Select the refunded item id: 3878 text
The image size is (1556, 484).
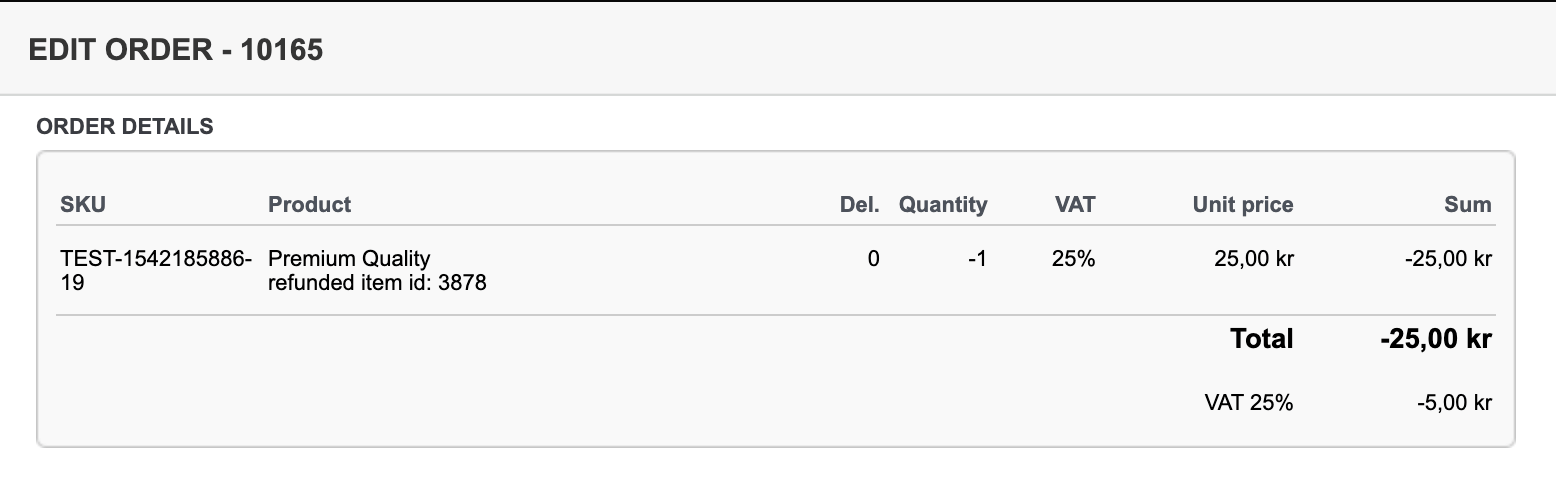[377, 283]
